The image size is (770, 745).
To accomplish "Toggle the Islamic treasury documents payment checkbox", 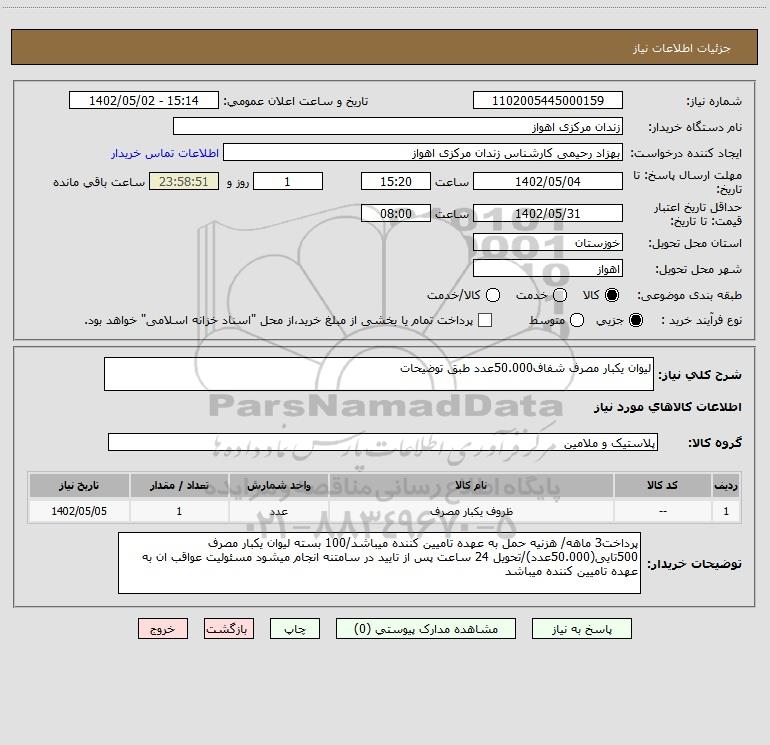I will [x=485, y=320].
